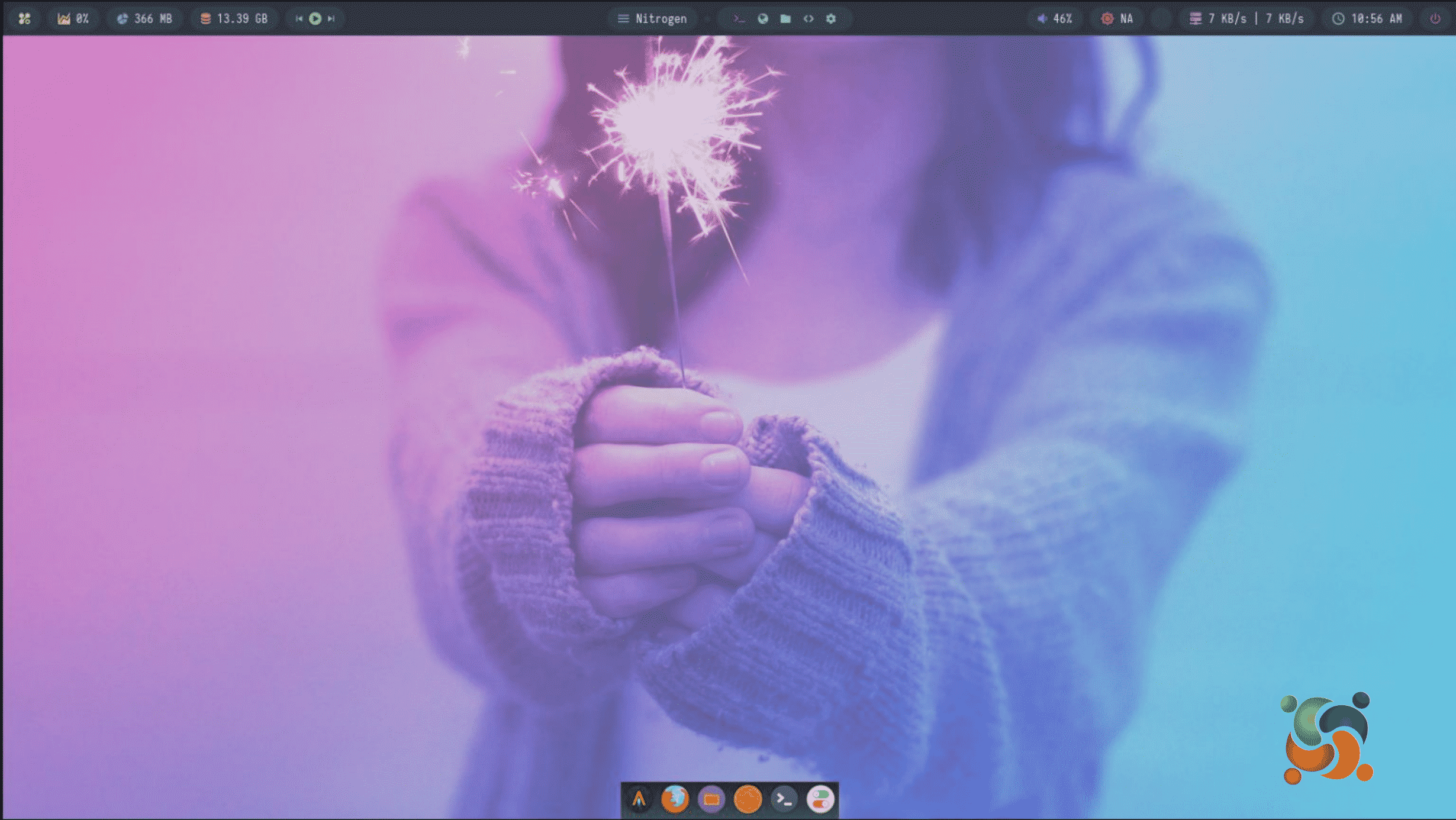Open the launcher with the dock's orange rocket icon
Screen dimensions: 1456x820
[x=639, y=800]
